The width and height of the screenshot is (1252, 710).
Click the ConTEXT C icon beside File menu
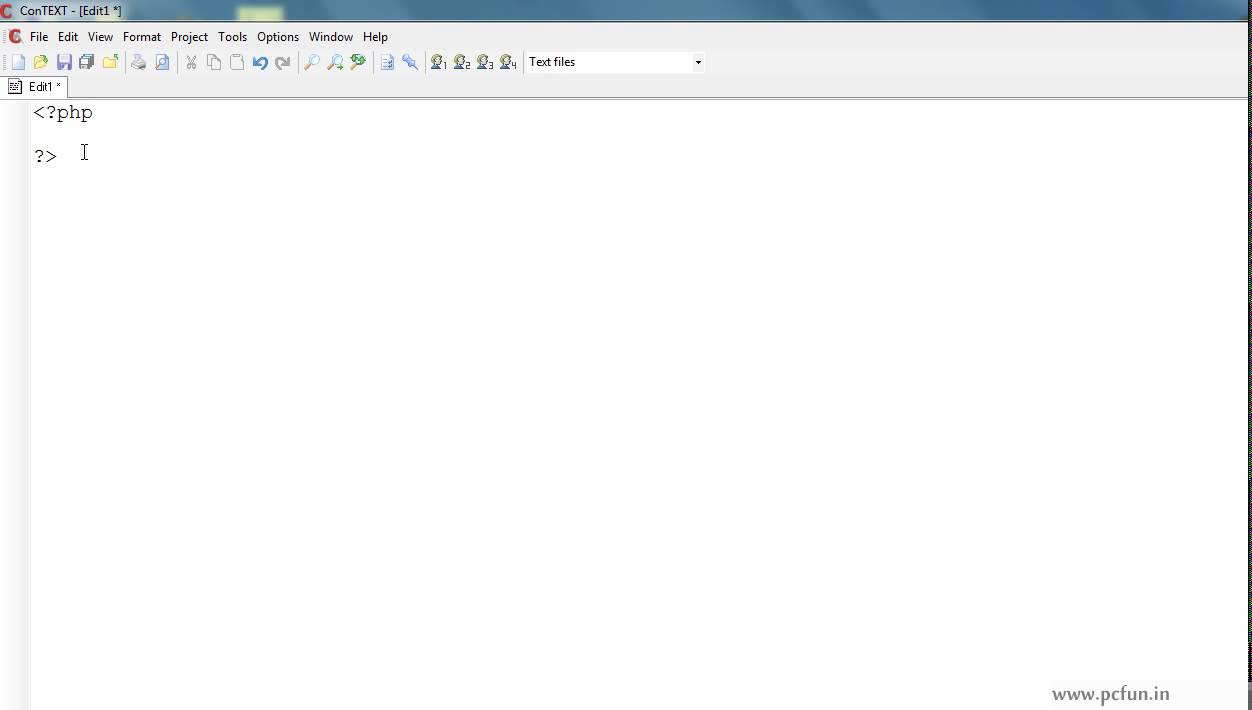[x=15, y=37]
